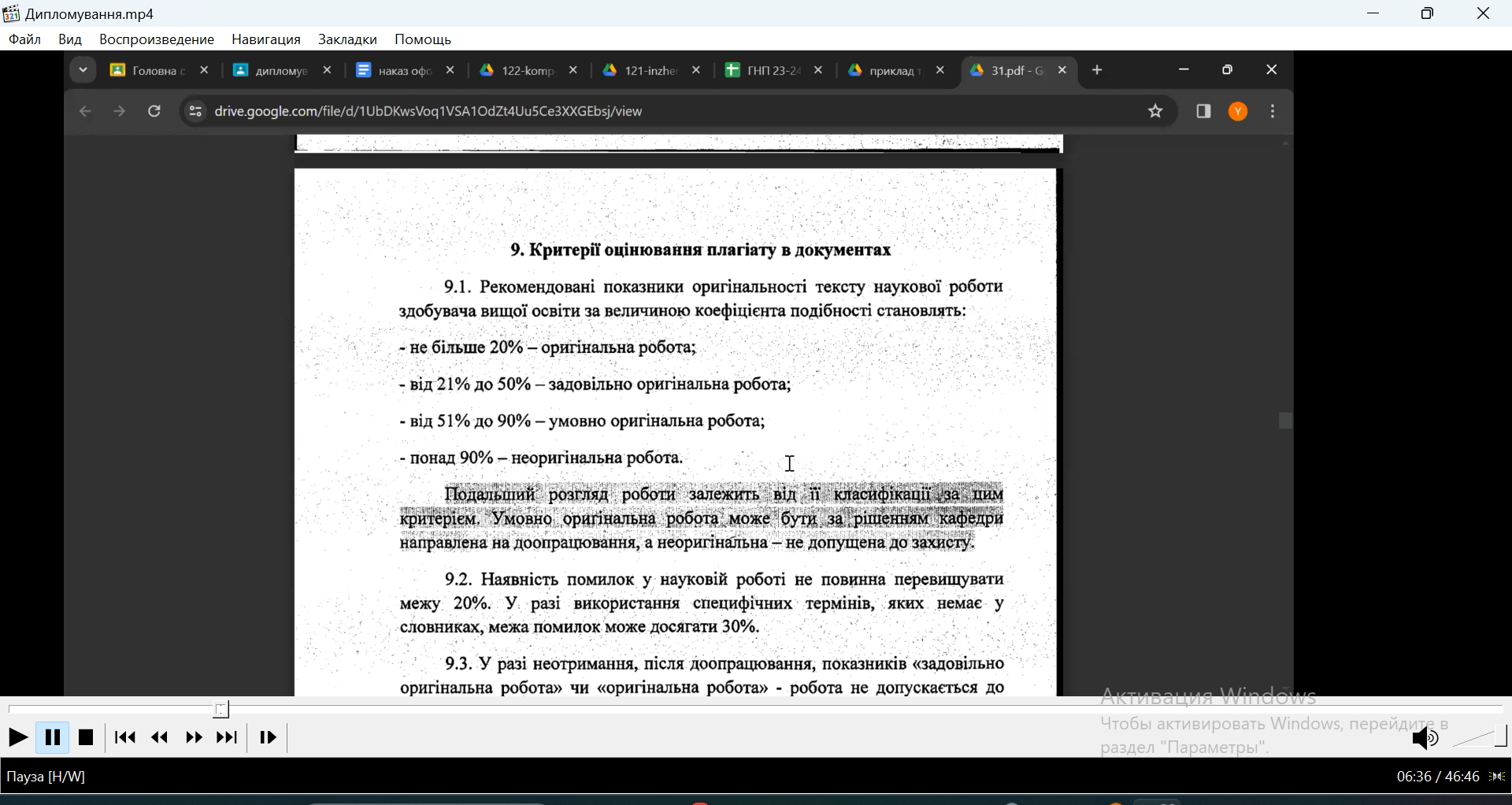The height and width of the screenshot is (805, 1512).
Task: Skip to the previous file
Action: coord(124,738)
